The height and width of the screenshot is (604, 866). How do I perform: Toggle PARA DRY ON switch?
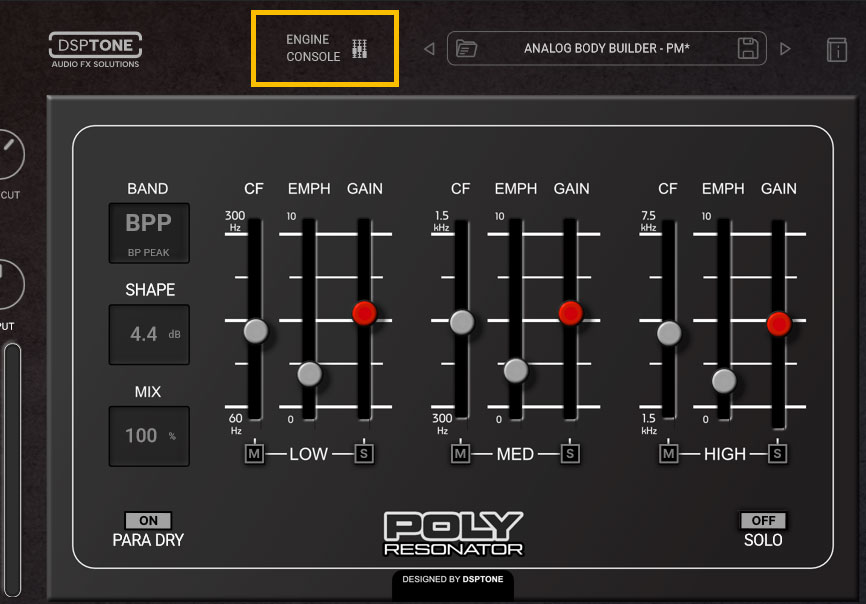[148, 520]
